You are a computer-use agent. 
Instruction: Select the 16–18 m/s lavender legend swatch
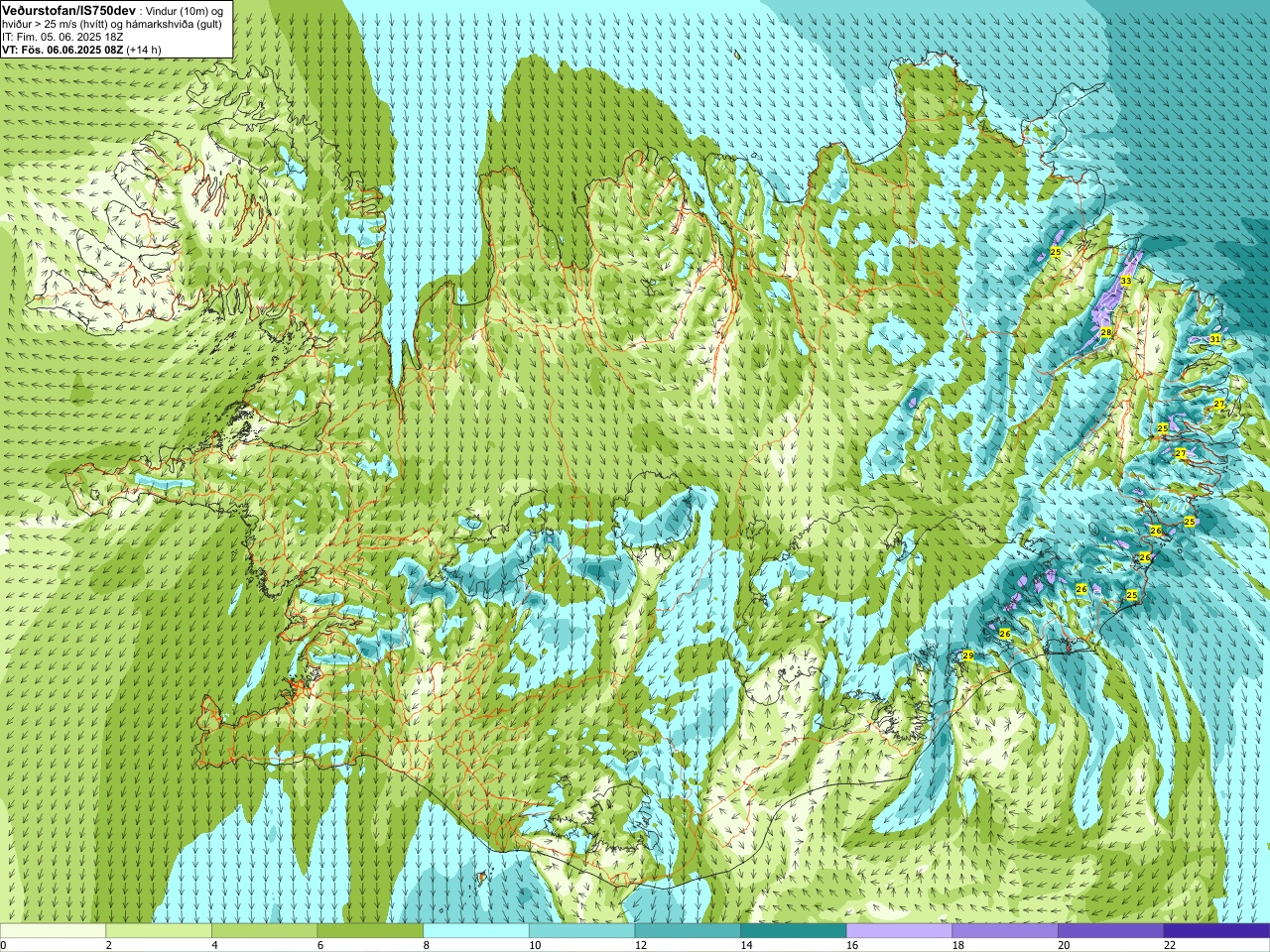tap(899, 931)
